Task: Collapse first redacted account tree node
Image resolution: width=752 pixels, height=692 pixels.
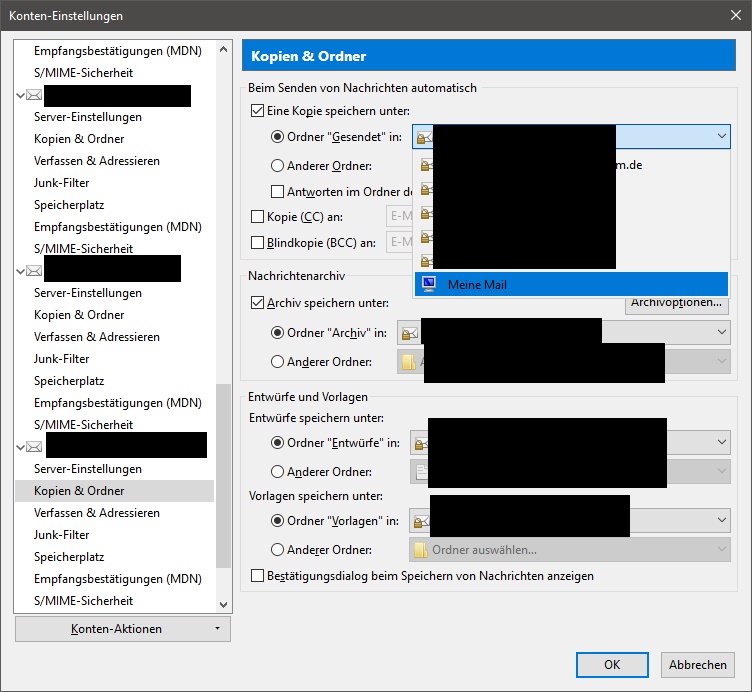Action: pyautogui.click(x=20, y=95)
